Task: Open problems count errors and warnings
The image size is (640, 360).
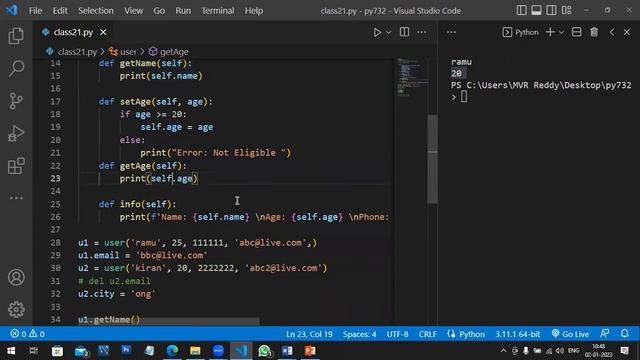Action: click(x=27, y=334)
